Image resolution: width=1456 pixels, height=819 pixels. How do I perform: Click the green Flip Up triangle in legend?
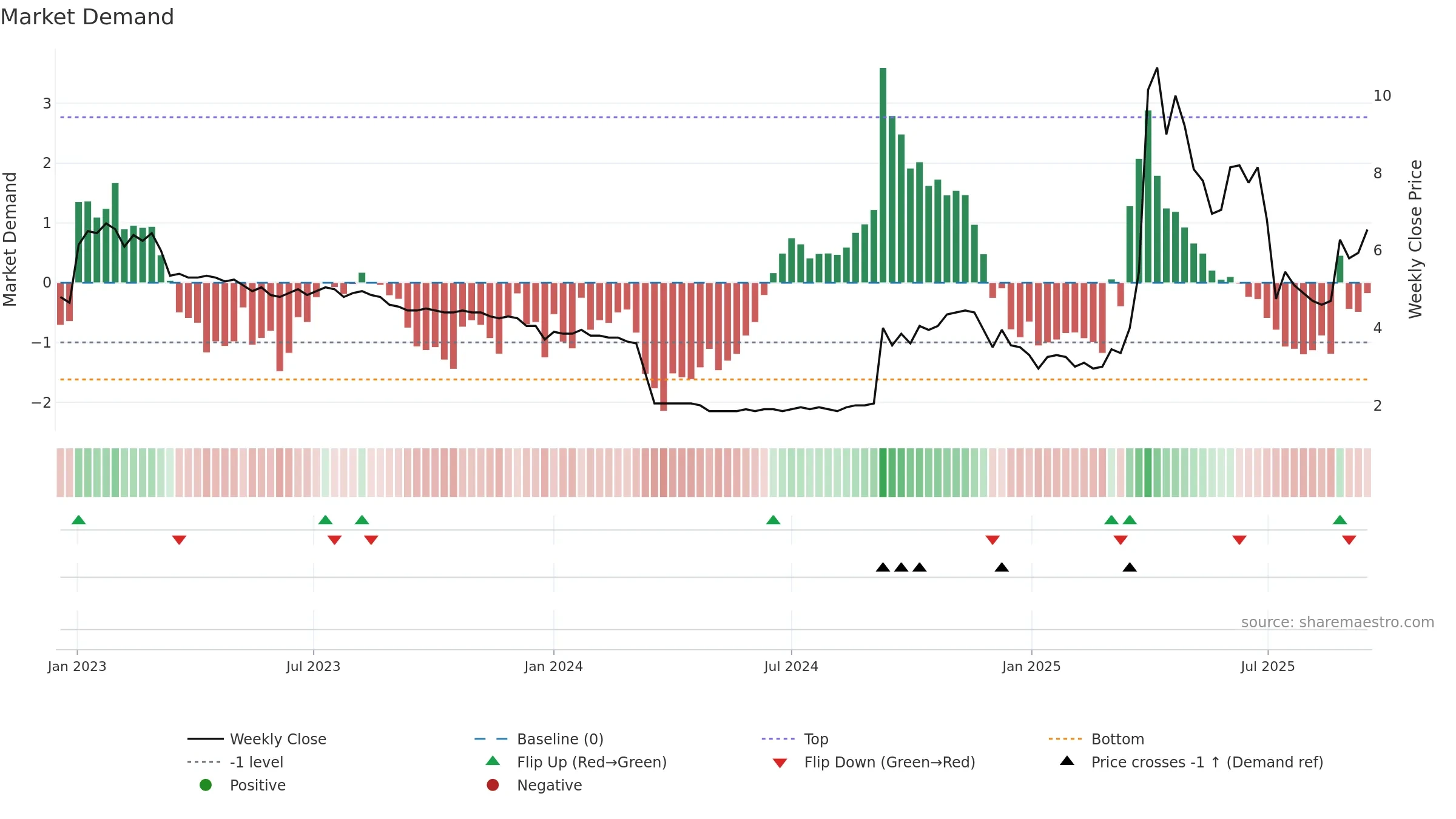[x=493, y=761]
